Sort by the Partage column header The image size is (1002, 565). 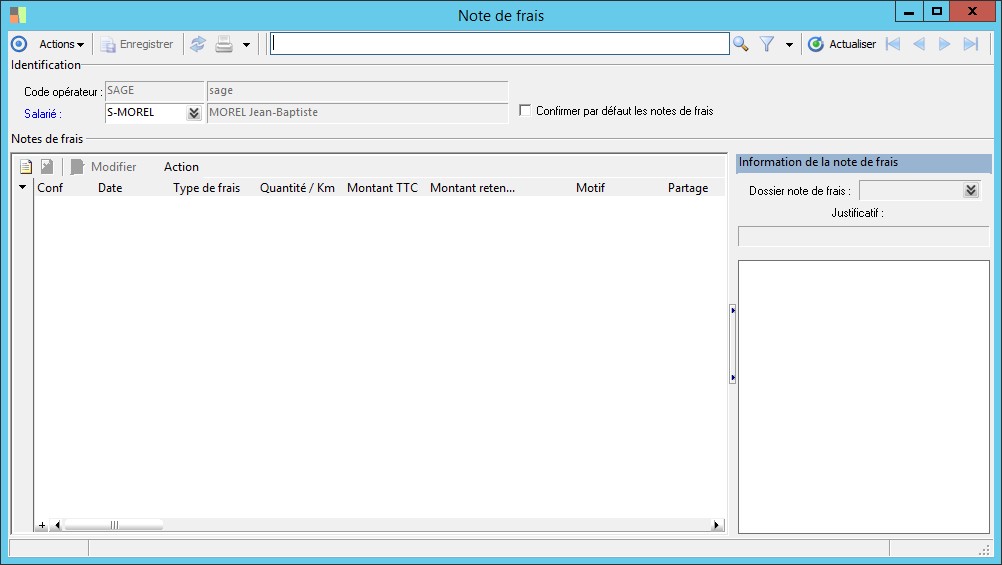688,188
